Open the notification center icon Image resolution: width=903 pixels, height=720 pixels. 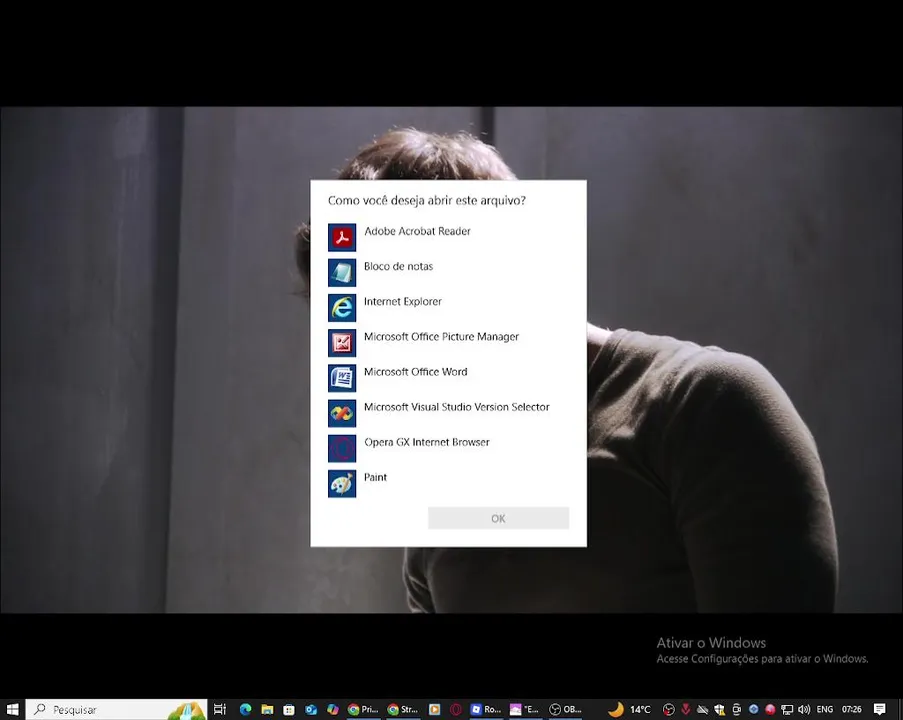(x=879, y=710)
